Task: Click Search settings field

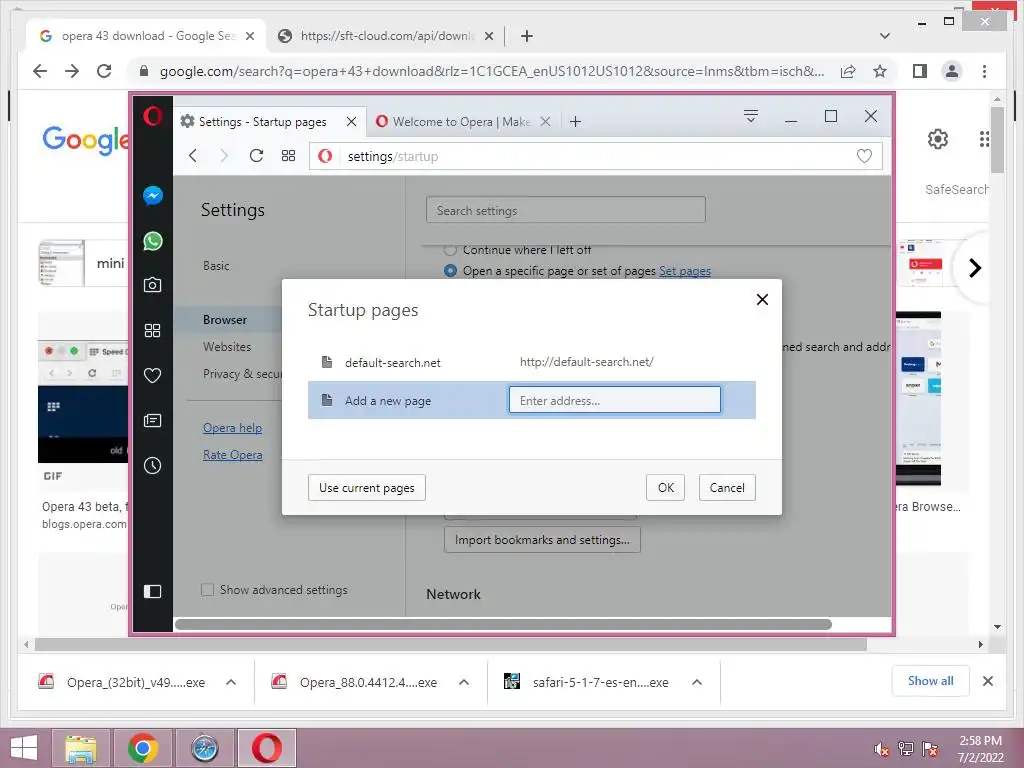Action: [566, 210]
